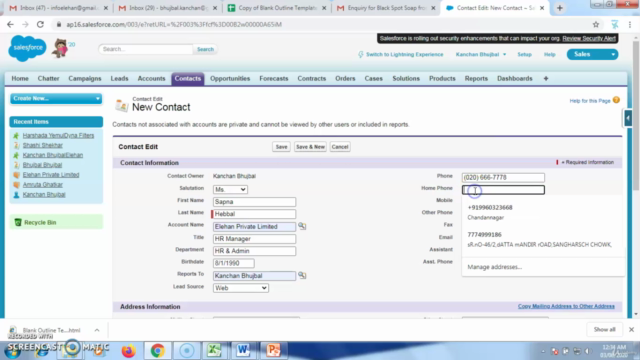Click the Phone field
Viewport: 640px width, 360px height.
click(503, 178)
